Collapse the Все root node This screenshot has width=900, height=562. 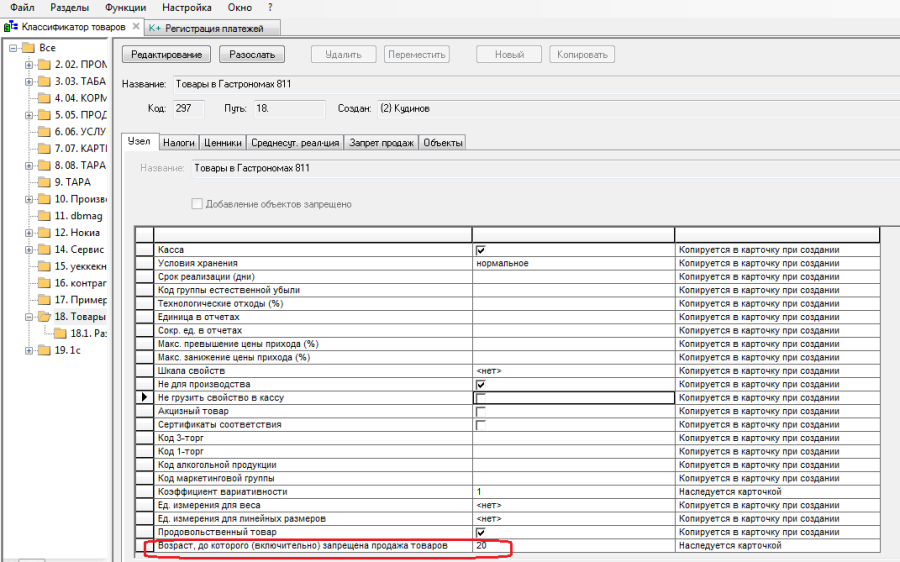13,48
